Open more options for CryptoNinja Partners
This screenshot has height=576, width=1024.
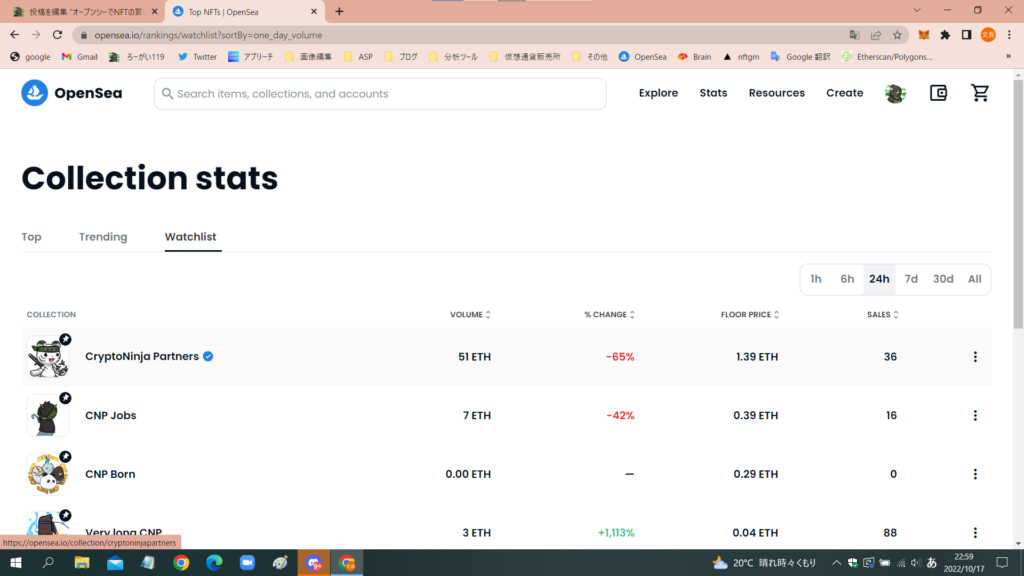[975, 357]
